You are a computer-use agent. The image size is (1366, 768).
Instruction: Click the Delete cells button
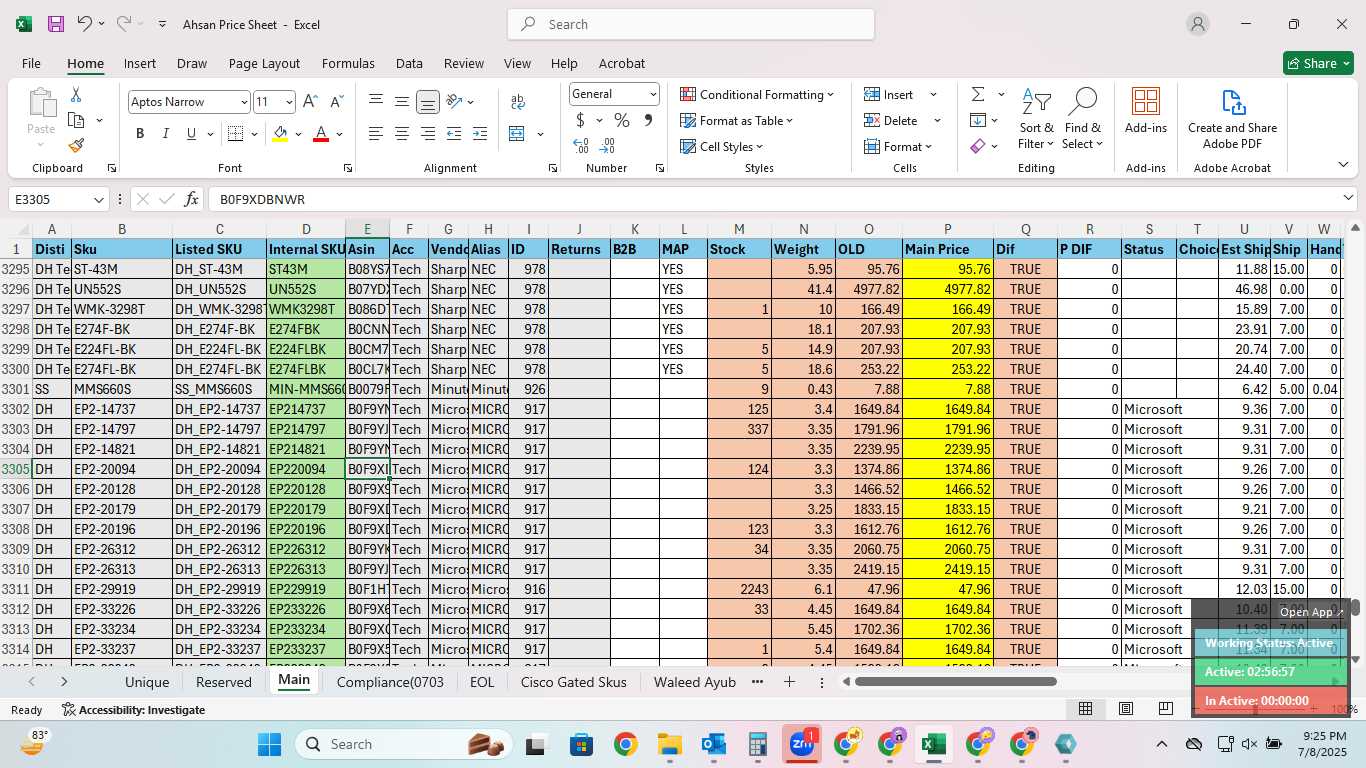pos(892,120)
